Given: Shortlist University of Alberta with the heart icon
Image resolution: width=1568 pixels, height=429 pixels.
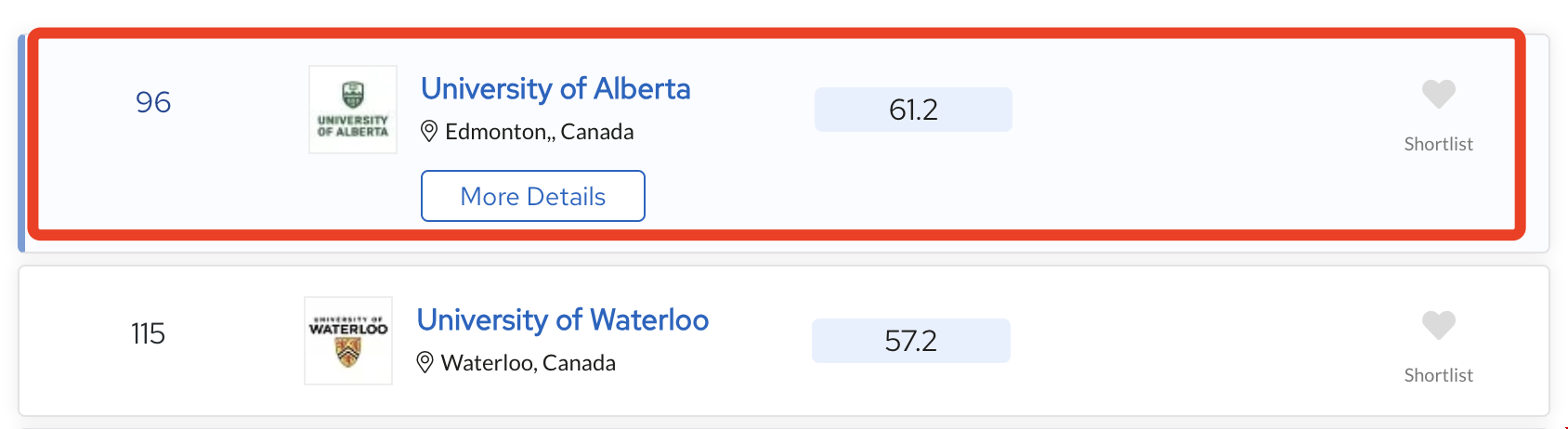Looking at the screenshot, I should (1438, 94).
